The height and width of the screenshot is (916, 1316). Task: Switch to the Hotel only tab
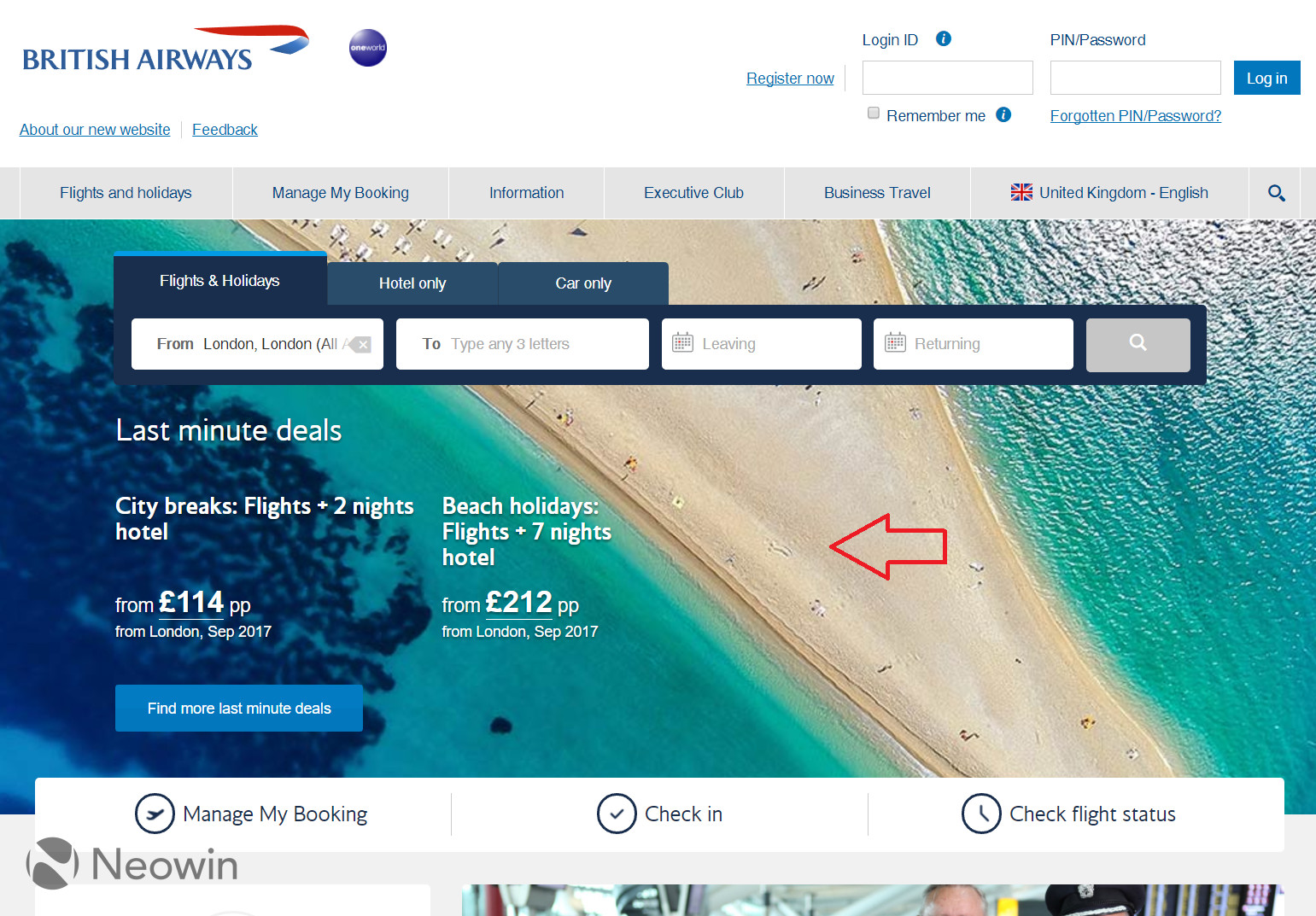coord(412,283)
